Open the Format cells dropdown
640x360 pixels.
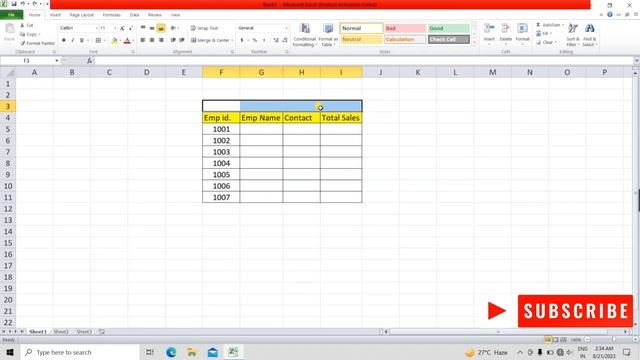tap(522, 34)
